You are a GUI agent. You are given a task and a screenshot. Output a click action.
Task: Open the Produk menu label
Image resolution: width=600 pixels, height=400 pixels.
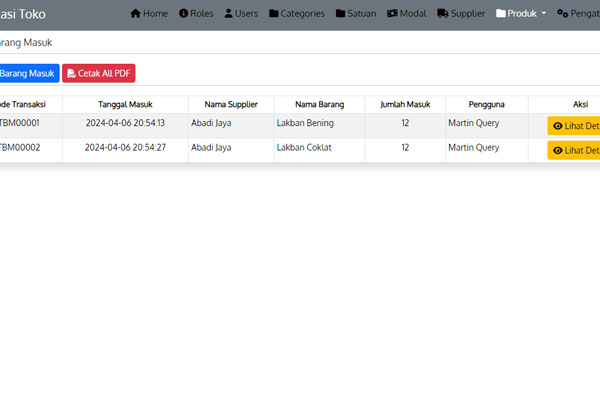coord(522,13)
